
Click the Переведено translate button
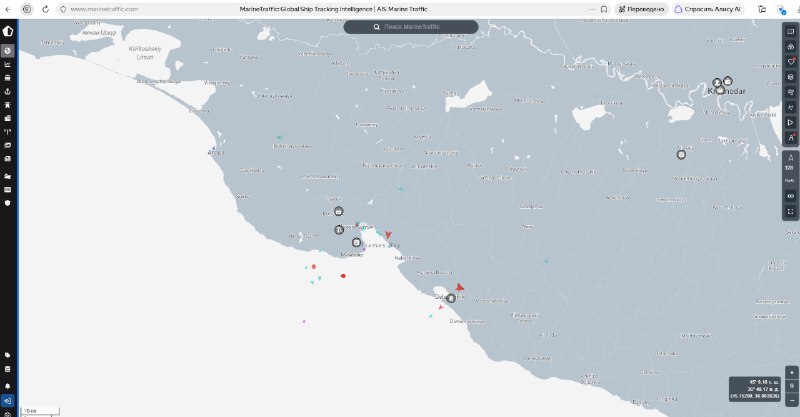coord(641,9)
